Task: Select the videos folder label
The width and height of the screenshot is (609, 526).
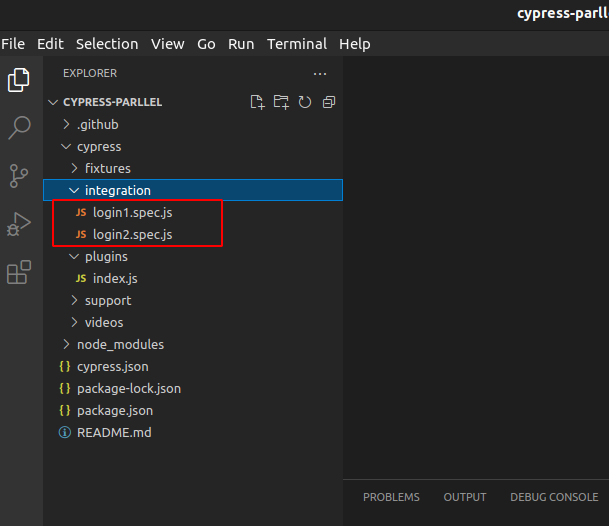Action: 104,322
